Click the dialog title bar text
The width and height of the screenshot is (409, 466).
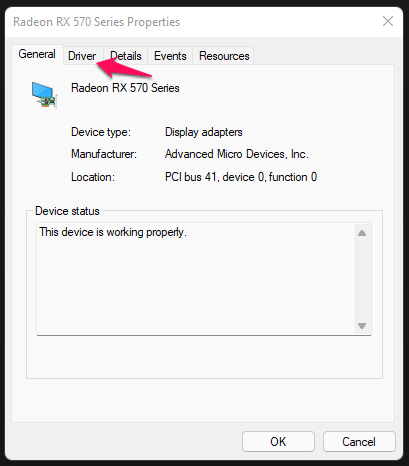click(97, 22)
